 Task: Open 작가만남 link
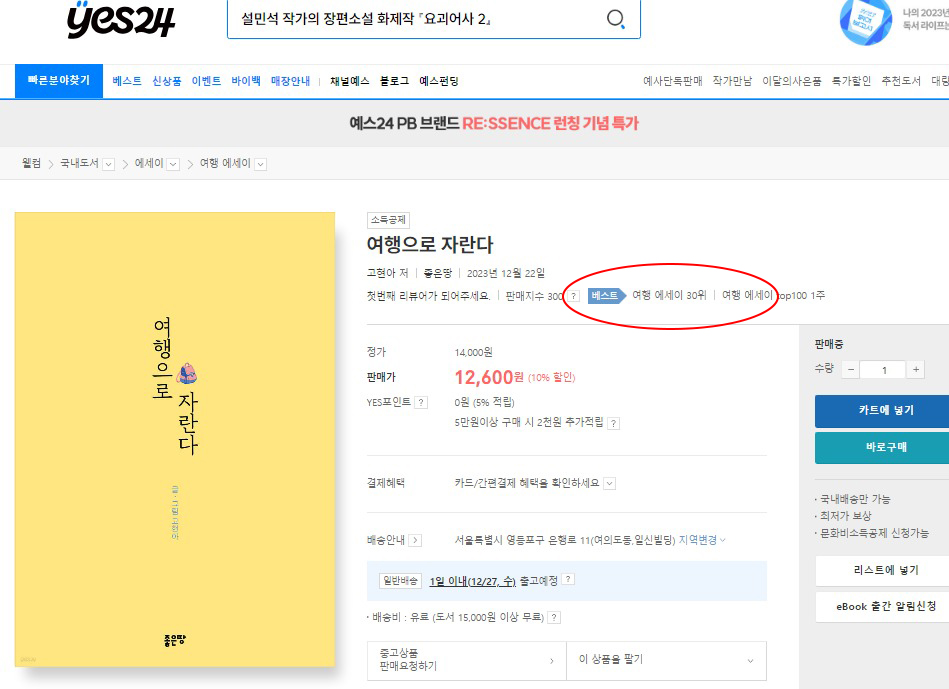[732, 81]
